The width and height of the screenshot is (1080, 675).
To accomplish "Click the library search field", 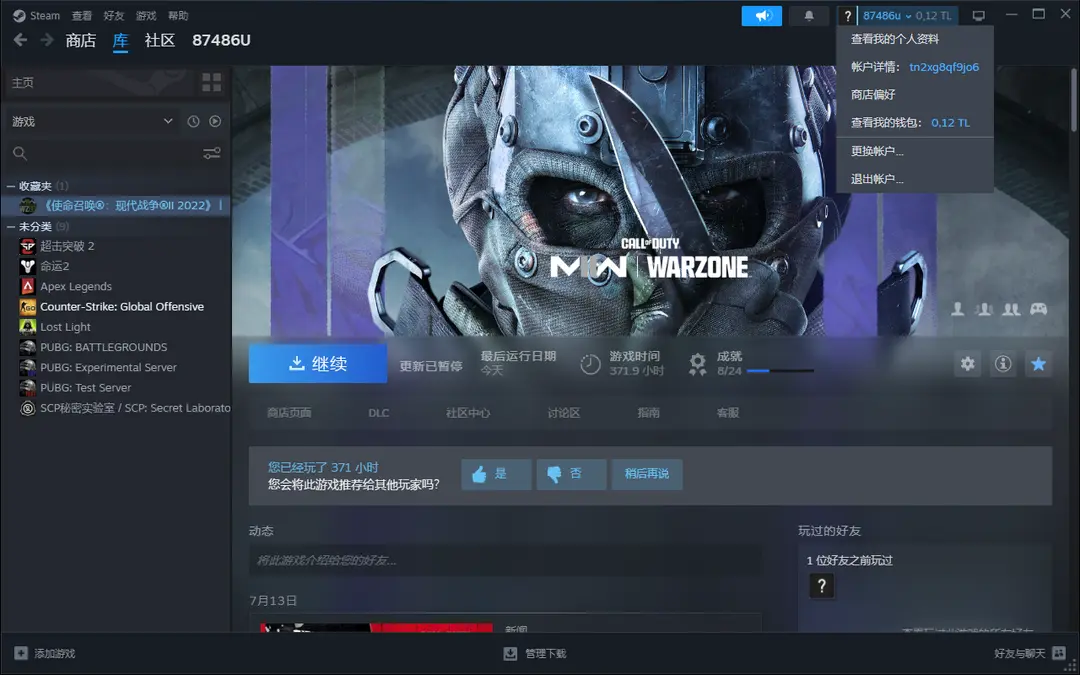I will (x=103, y=154).
